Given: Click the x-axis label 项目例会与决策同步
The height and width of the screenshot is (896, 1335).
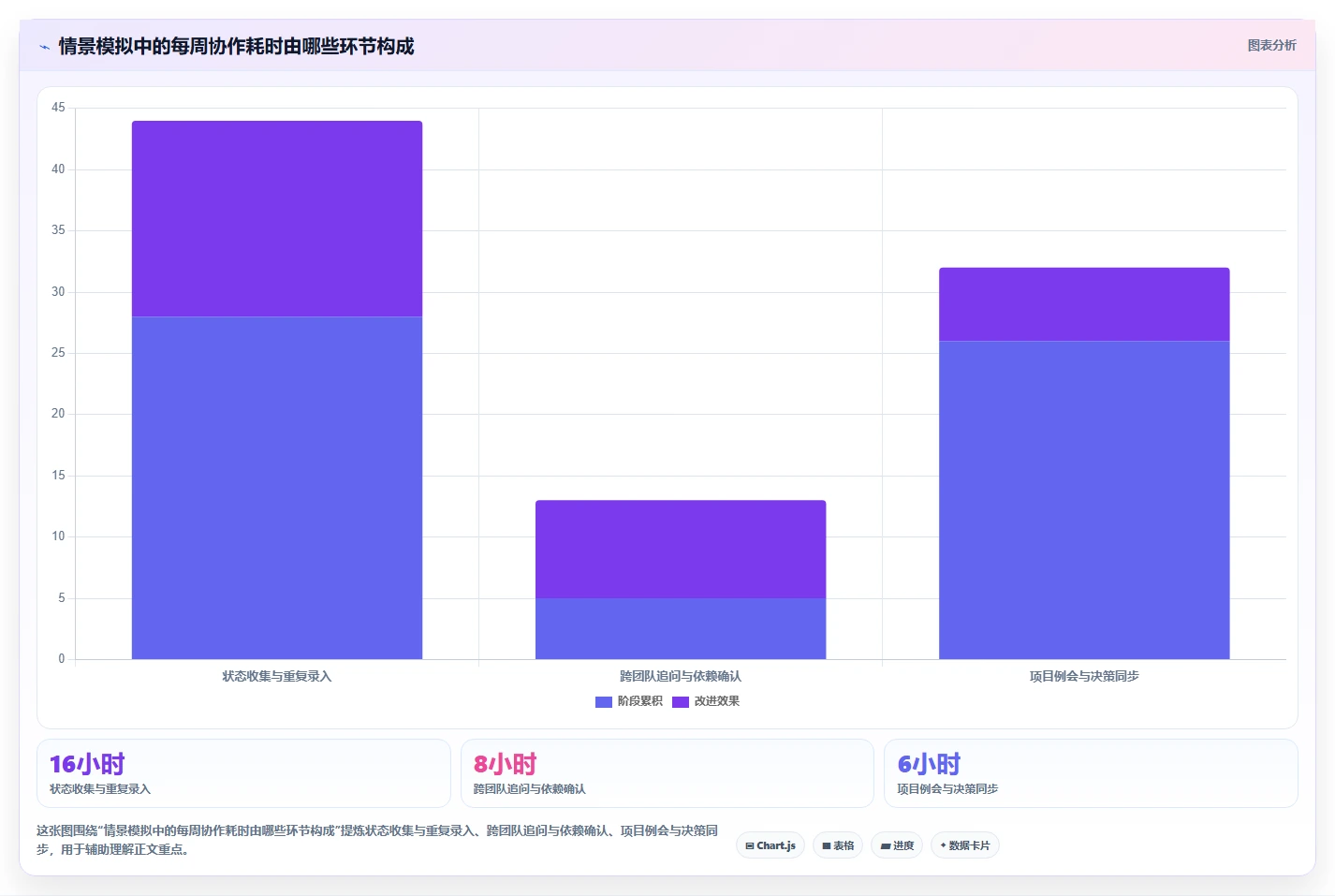Looking at the screenshot, I should click(x=1084, y=676).
